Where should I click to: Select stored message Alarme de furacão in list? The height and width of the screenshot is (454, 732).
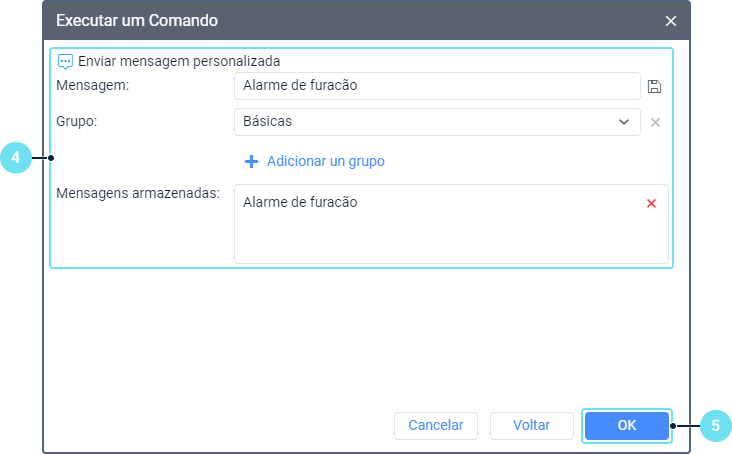point(300,203)
